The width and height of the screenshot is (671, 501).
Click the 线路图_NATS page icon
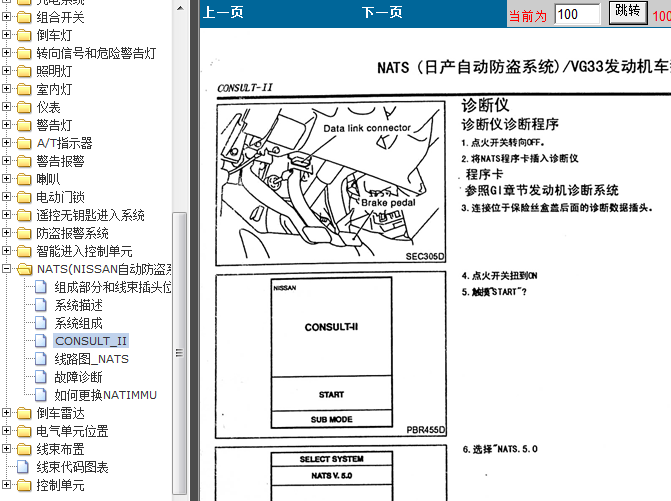pos(41,359)
